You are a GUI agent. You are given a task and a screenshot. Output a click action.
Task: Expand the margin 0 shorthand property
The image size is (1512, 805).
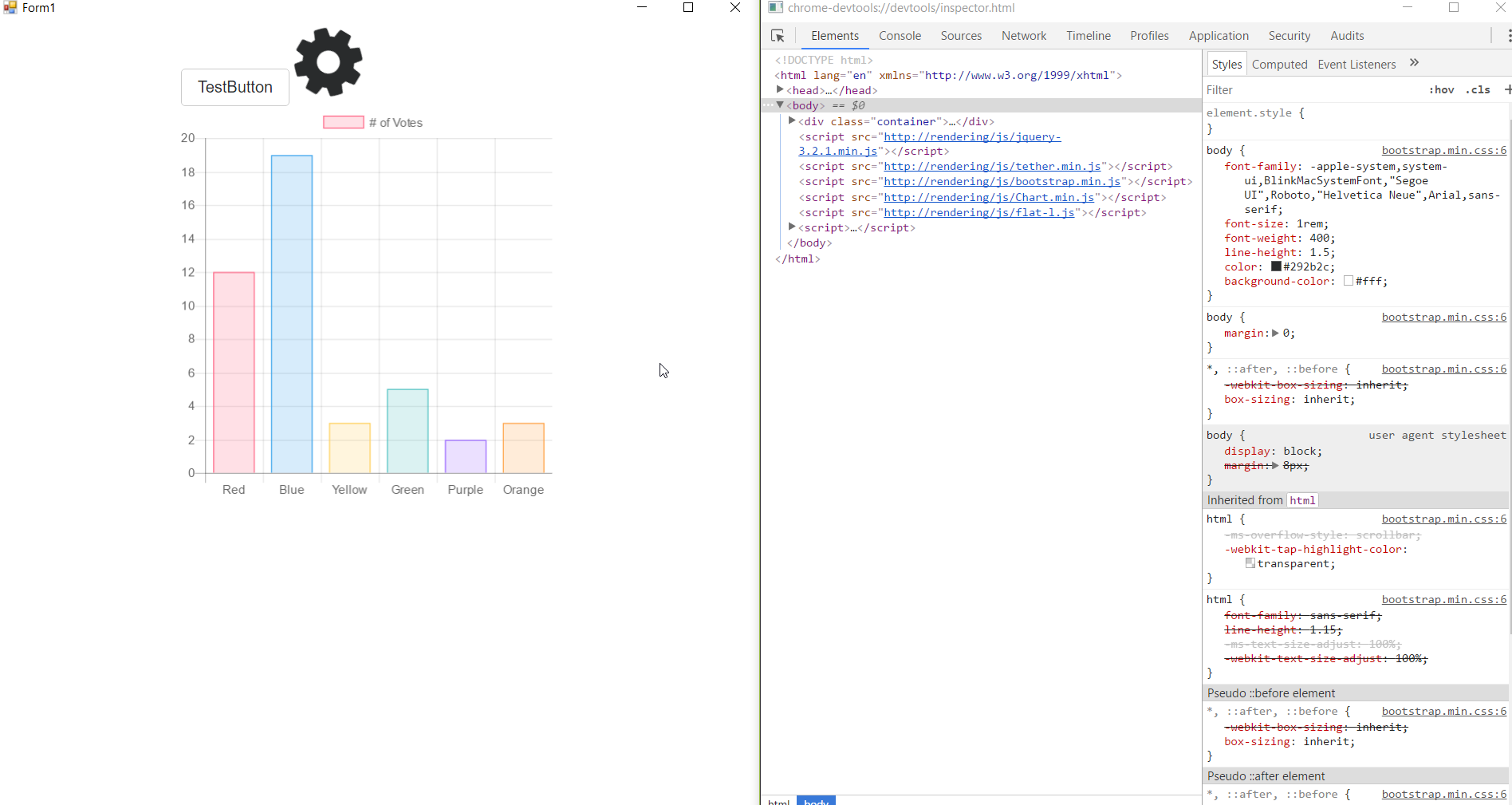point(1275,333)
